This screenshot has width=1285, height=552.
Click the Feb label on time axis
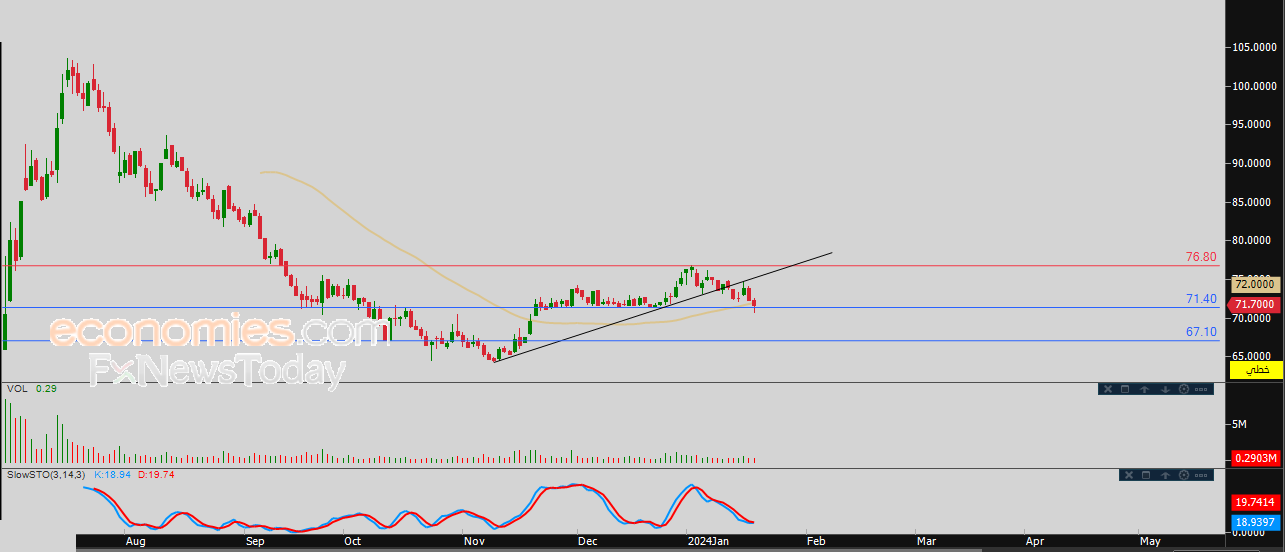point(816,541)
